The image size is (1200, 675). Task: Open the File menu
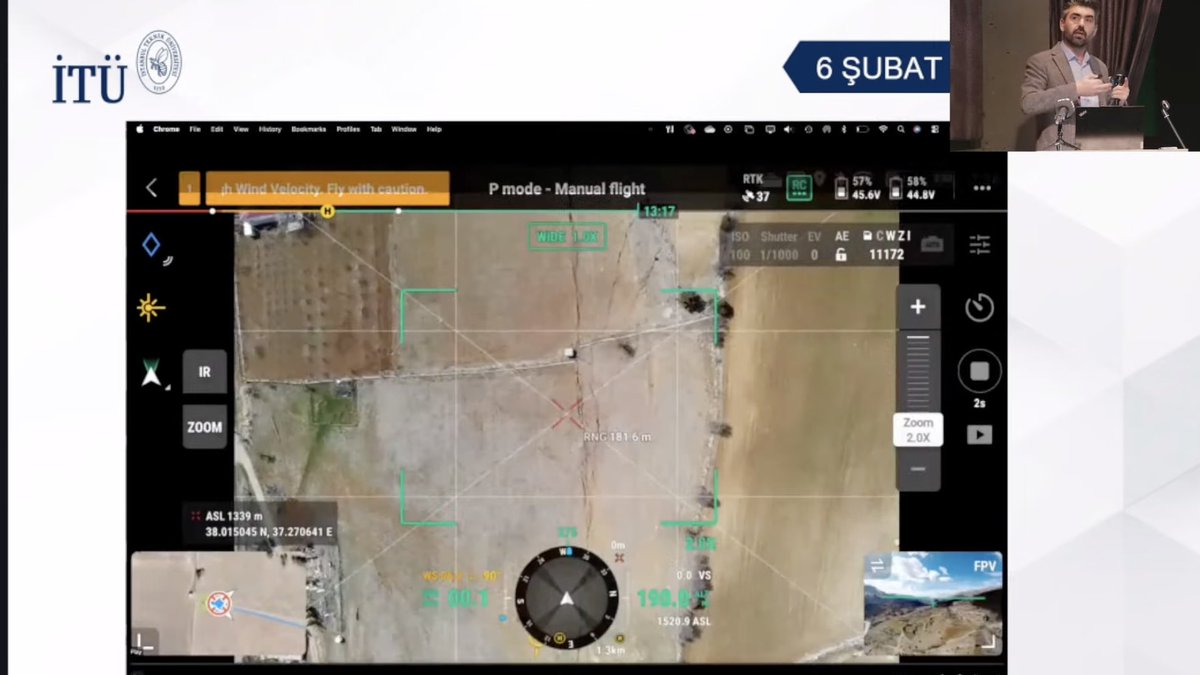tap(195, 129)
